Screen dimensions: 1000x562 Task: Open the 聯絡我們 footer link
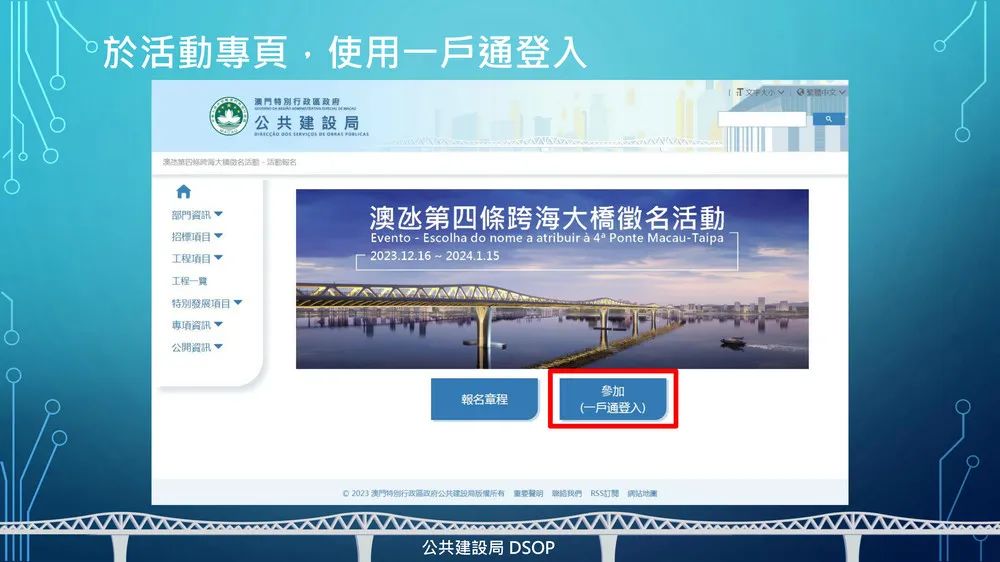click(x=566, y=493)
